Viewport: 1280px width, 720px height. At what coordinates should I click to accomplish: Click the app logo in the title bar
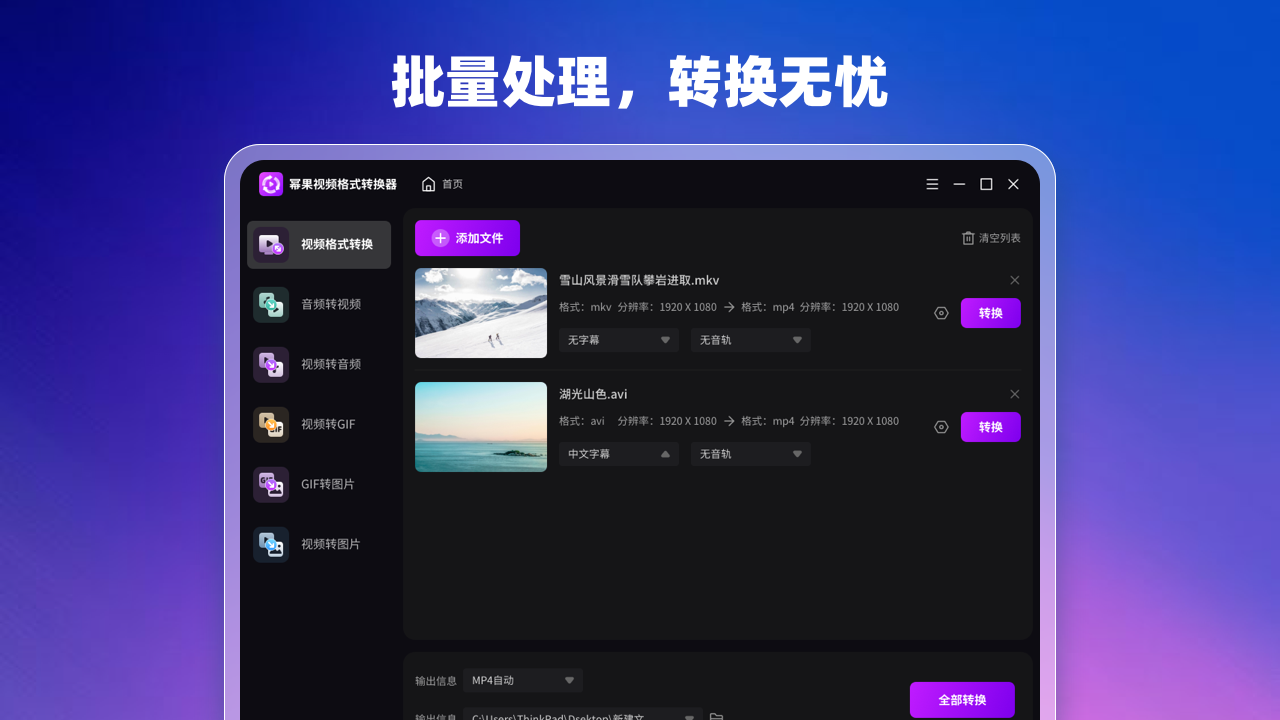tap(270, 184)
